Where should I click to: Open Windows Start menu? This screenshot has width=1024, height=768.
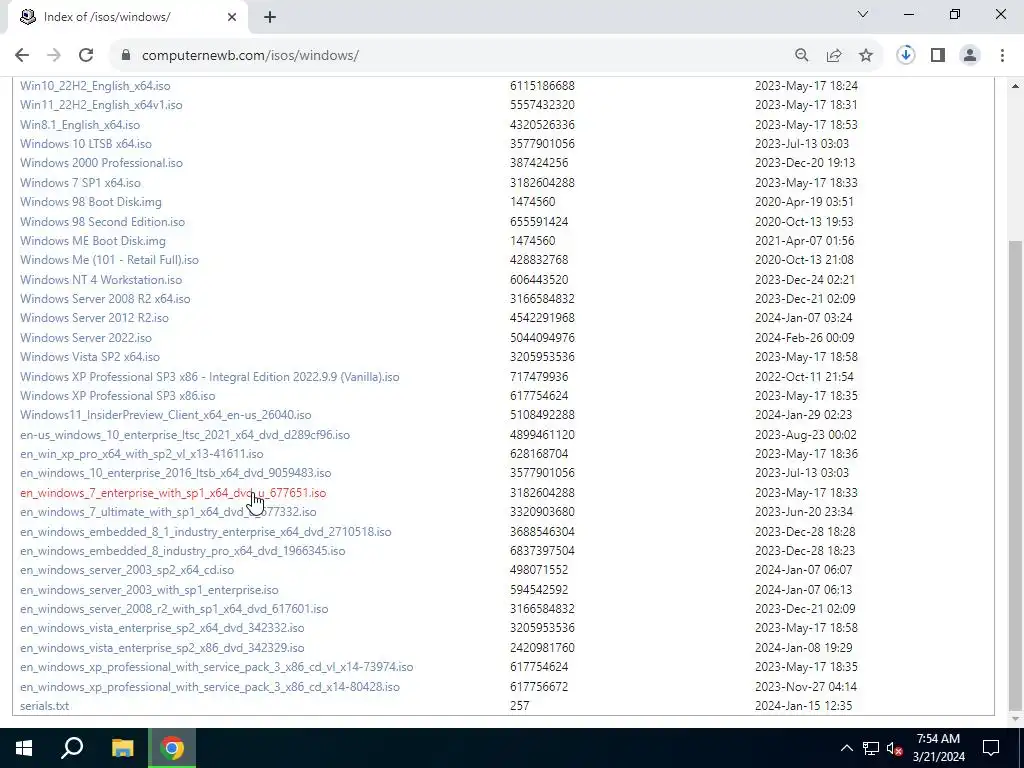click(24, 748)
